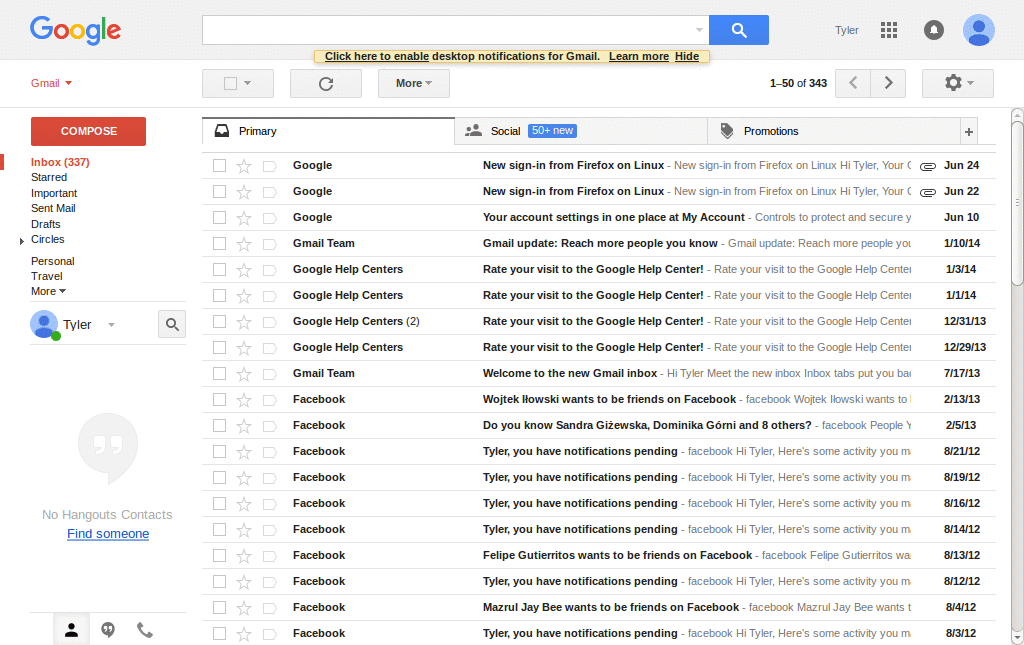
Task: Select the checkbox on the first Google email
Action: (219, 165)
